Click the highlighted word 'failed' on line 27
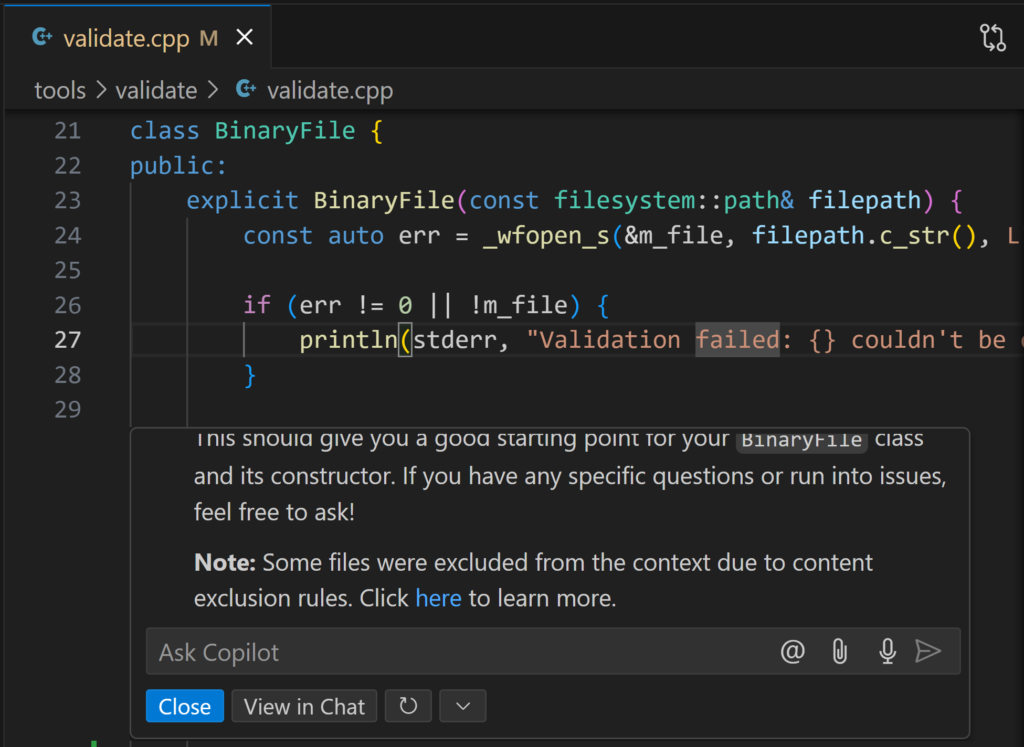 737,340
